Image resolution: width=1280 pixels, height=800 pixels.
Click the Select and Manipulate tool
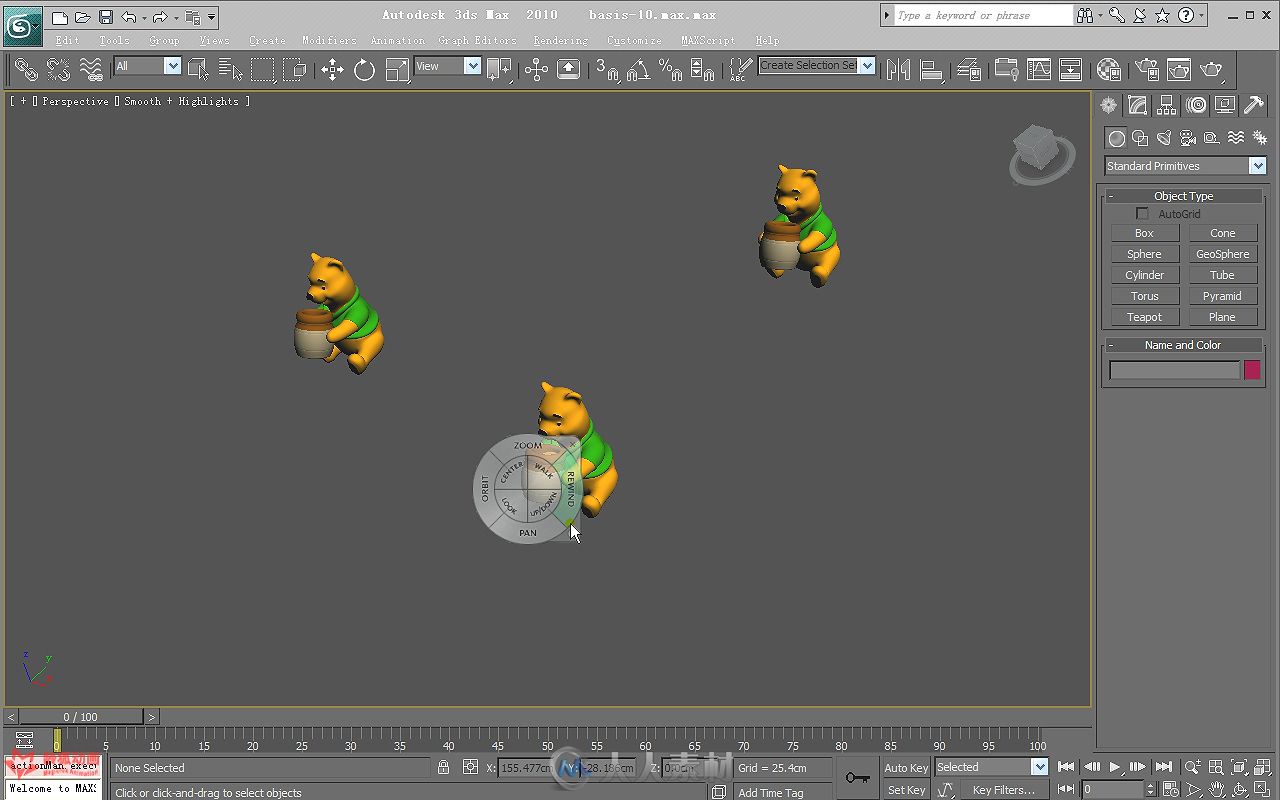pyautogui.click(x=536, y=69)
